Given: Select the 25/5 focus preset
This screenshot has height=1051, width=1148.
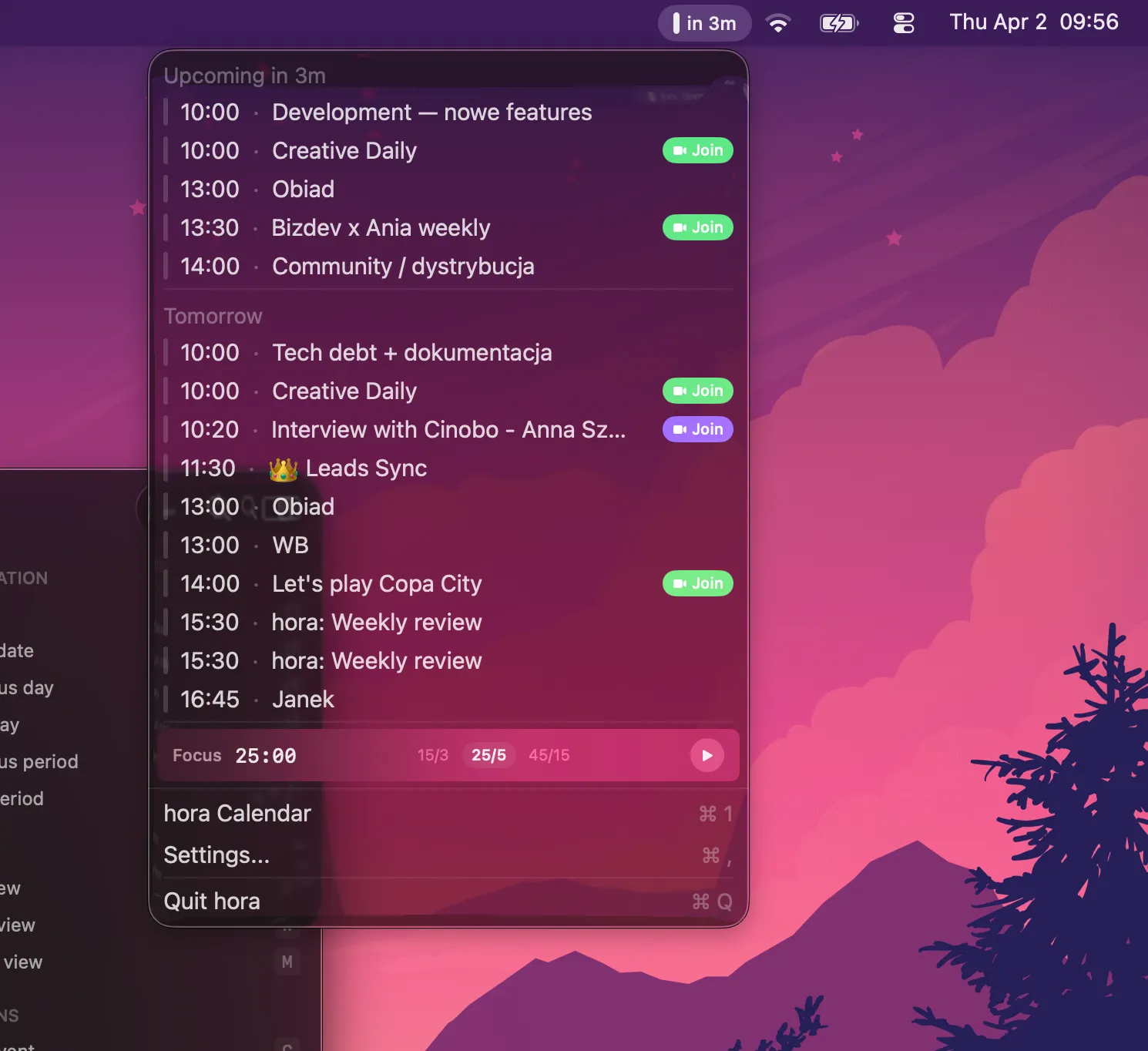Looking at the screenshot, I should pyautogui.click(x=488, y=755).
